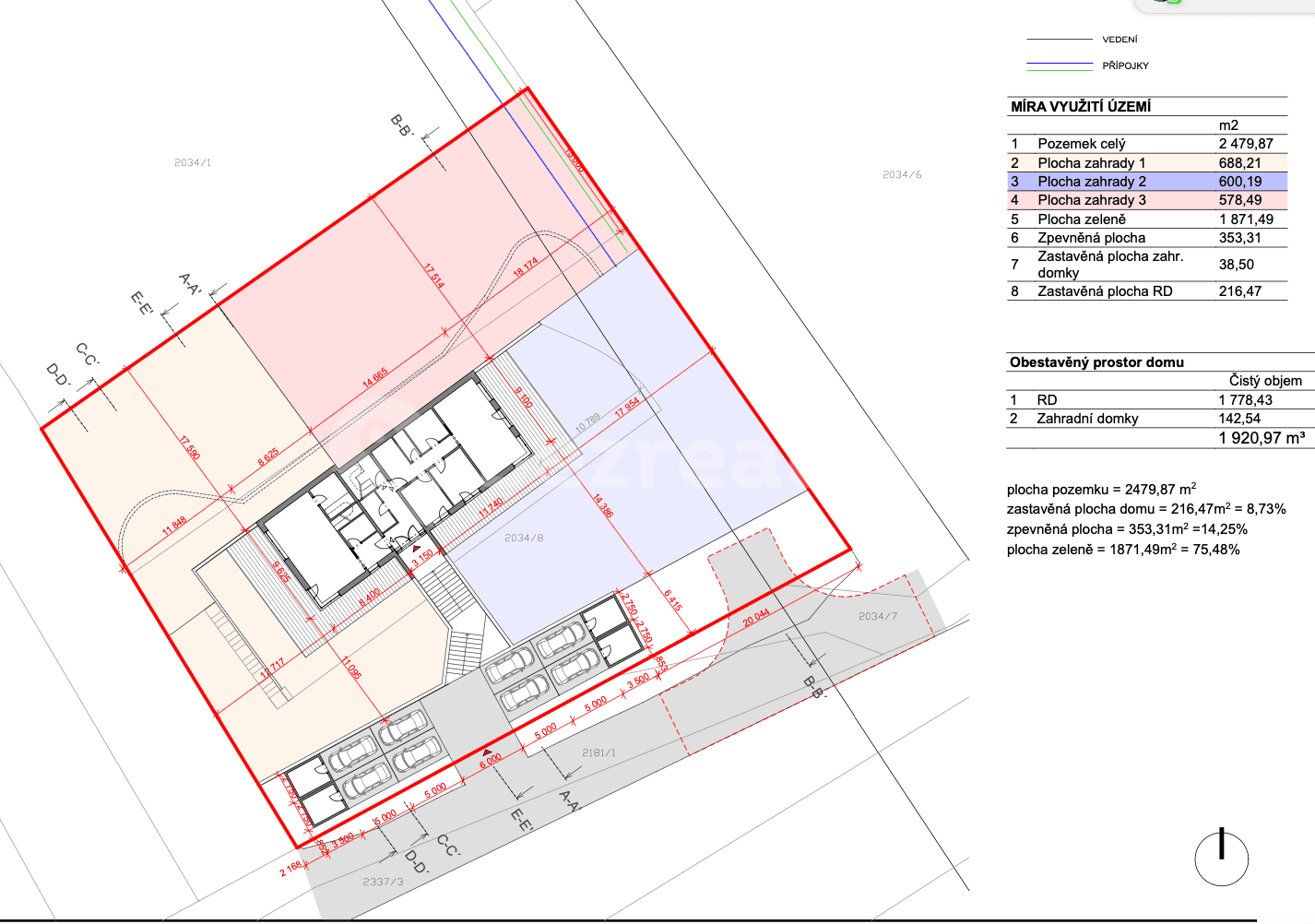The height and width of the screenshot is (924, 1315).
Task: Select the value 688,21
Action: [1240, 163]
